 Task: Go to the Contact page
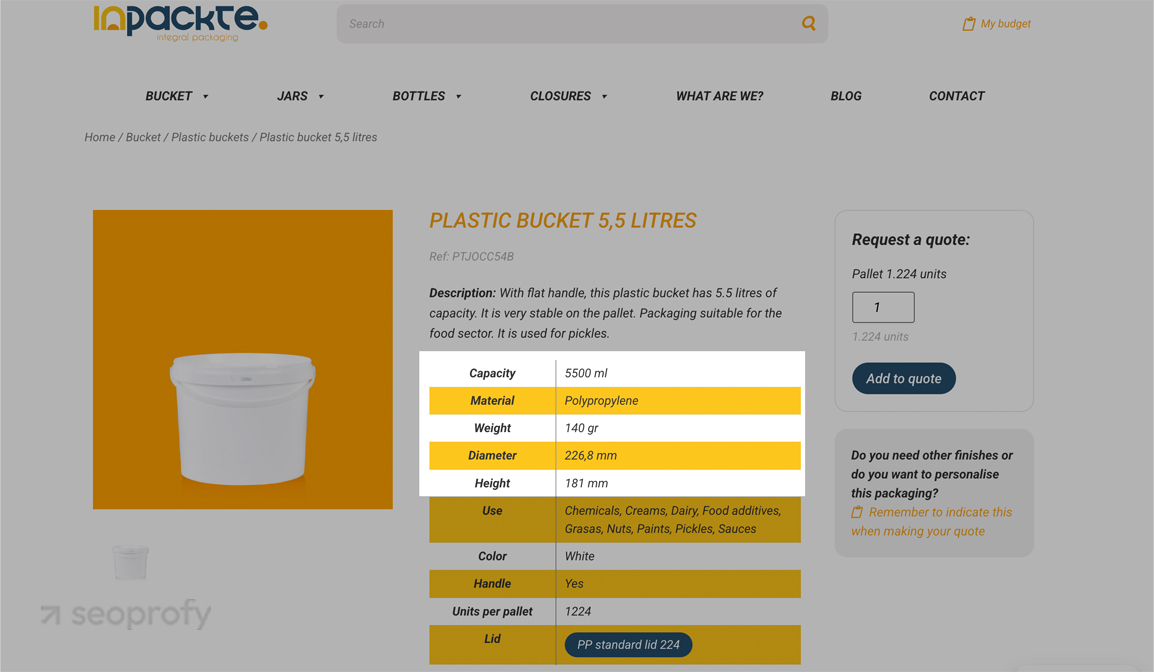956,96
